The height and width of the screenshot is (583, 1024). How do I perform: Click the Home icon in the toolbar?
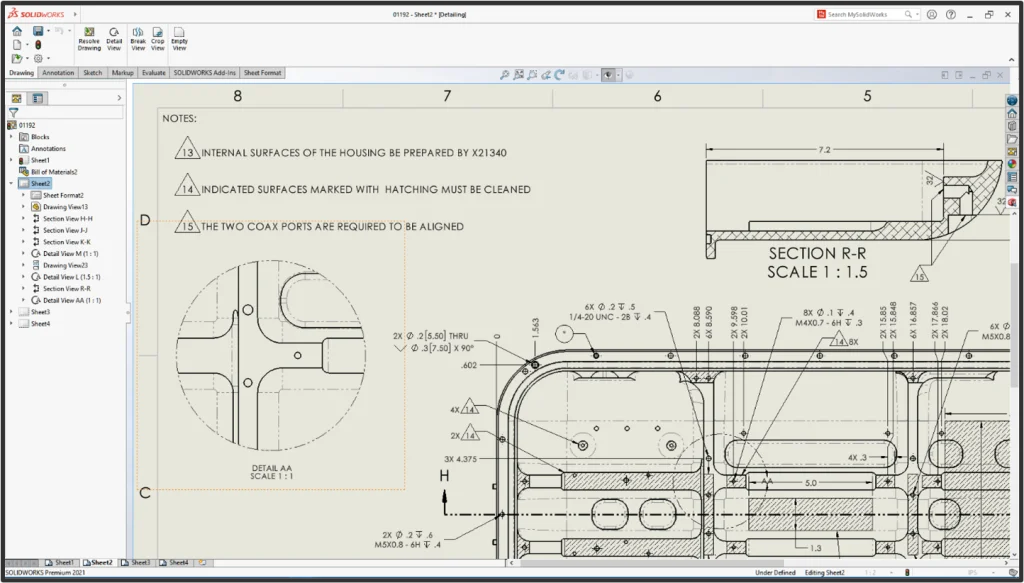click(17, 31)
